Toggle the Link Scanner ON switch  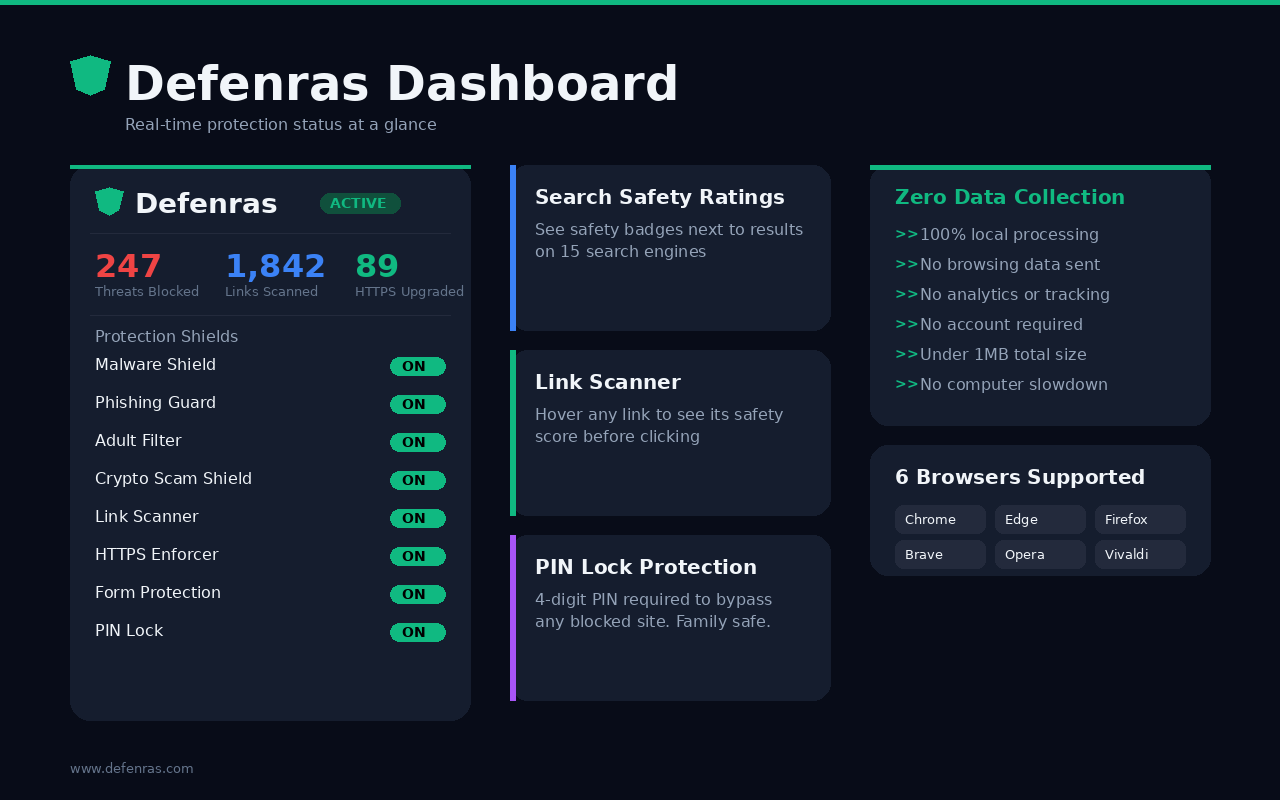tap(418, 518)
